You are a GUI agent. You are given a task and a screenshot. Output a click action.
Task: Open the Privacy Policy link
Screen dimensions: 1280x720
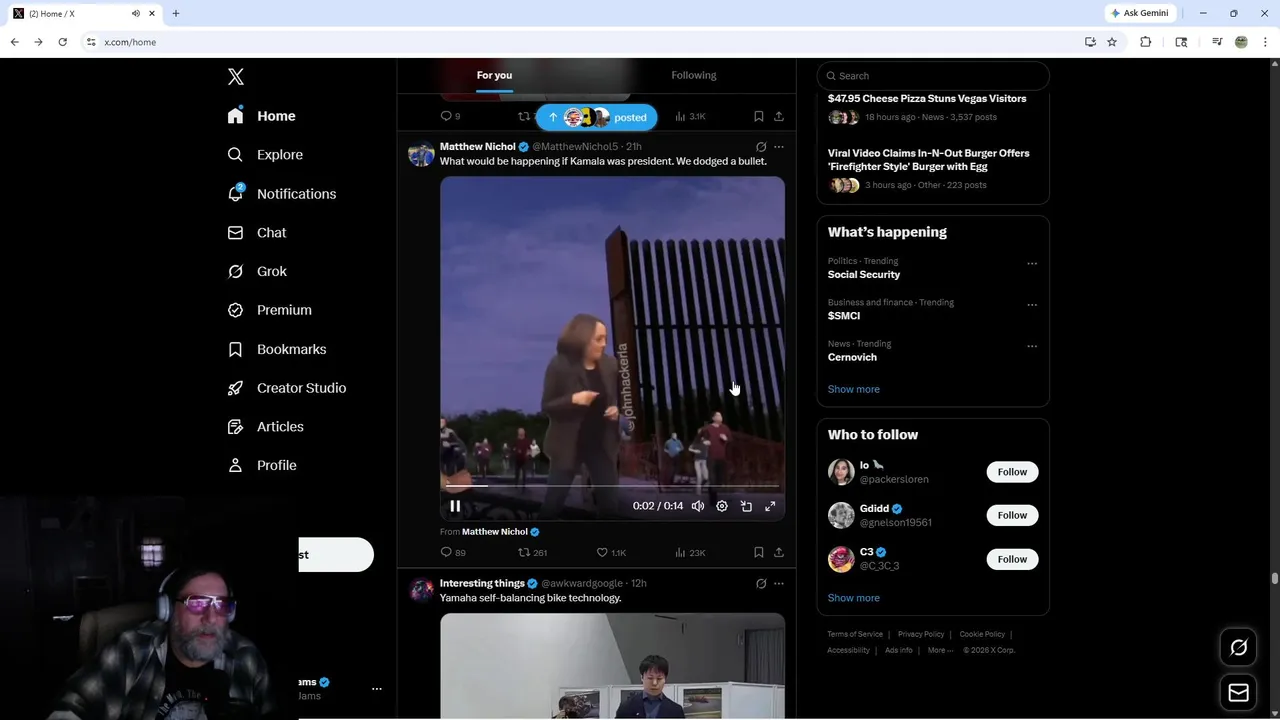(921, 634)
